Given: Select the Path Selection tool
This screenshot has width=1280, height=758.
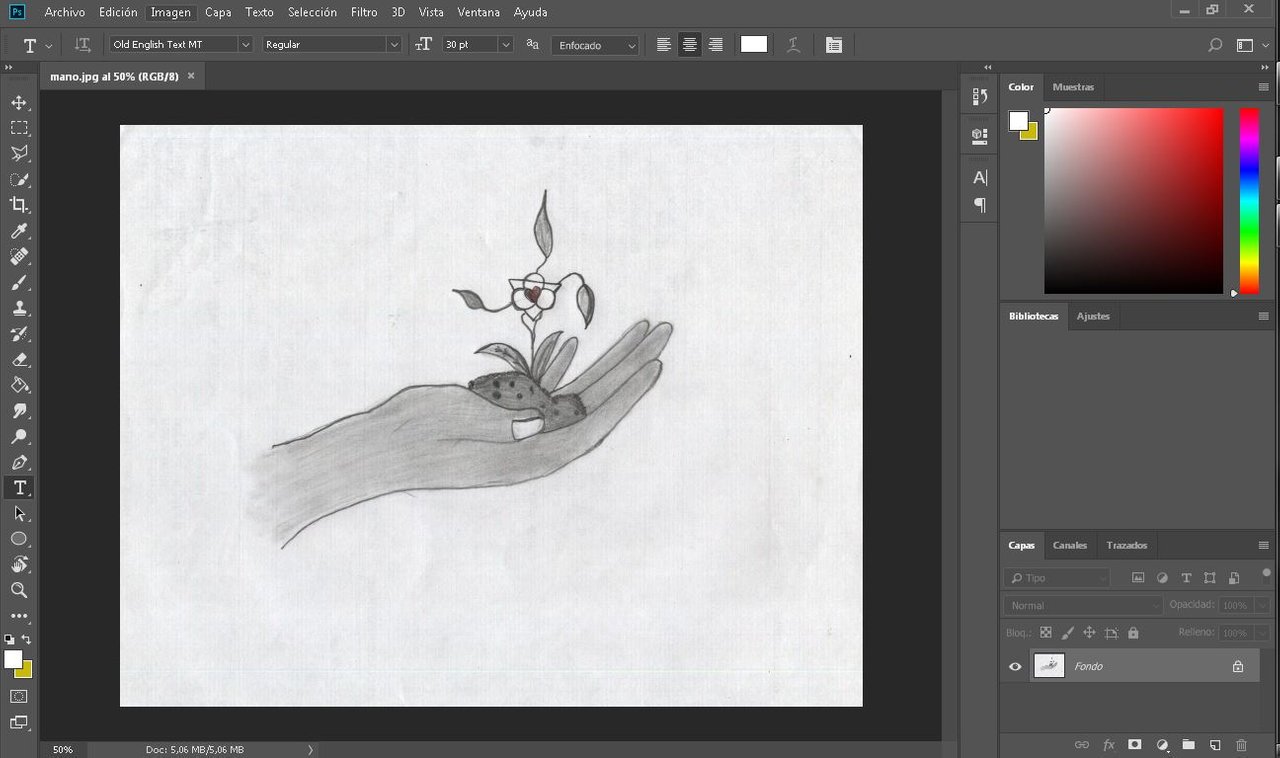Looking at the screenshot, I should 19,513.
